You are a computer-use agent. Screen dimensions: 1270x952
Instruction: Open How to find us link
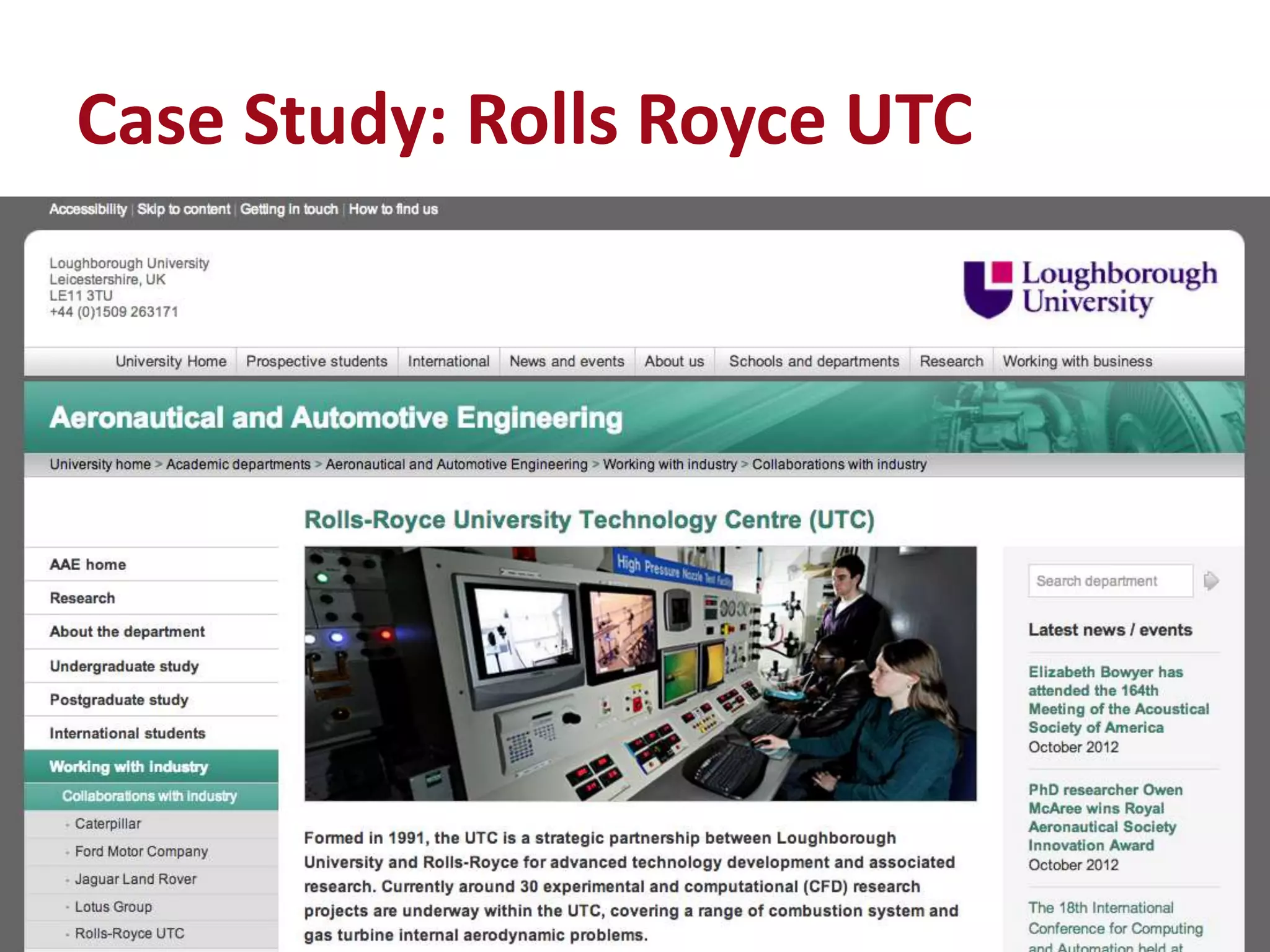click(393, 209)
